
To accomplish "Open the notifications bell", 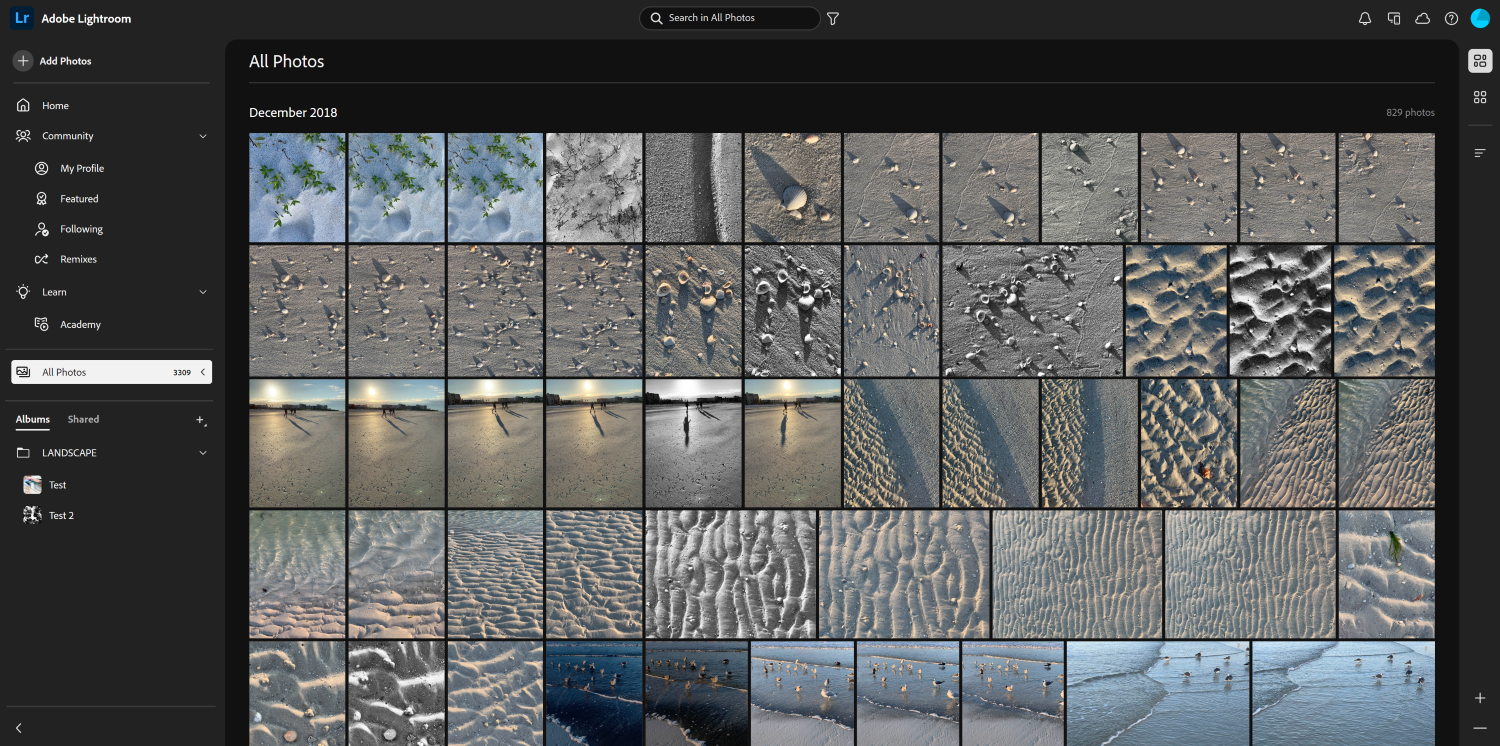I will click(1364, 18).
